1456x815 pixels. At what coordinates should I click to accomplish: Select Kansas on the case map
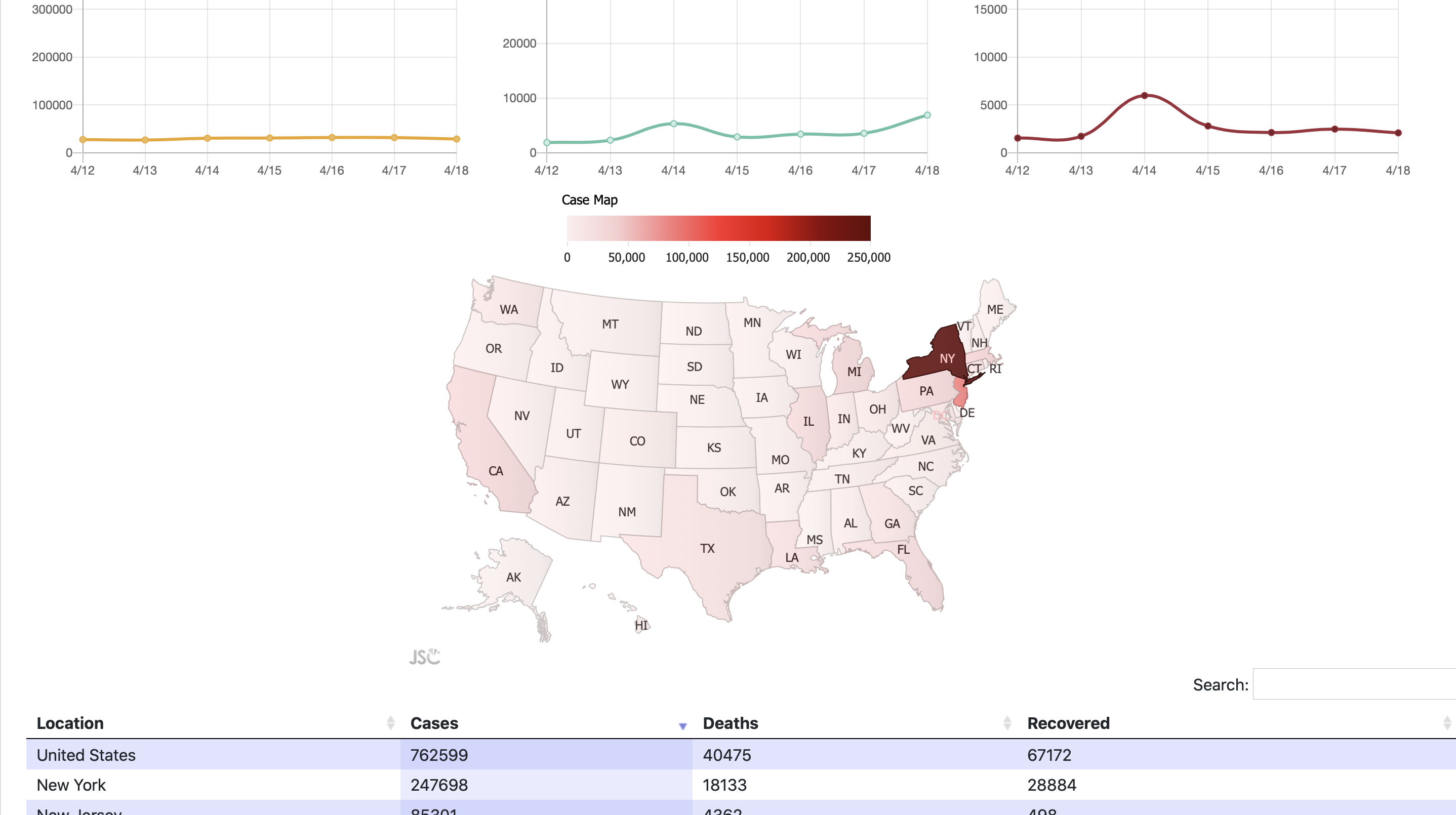coord(714,447)
